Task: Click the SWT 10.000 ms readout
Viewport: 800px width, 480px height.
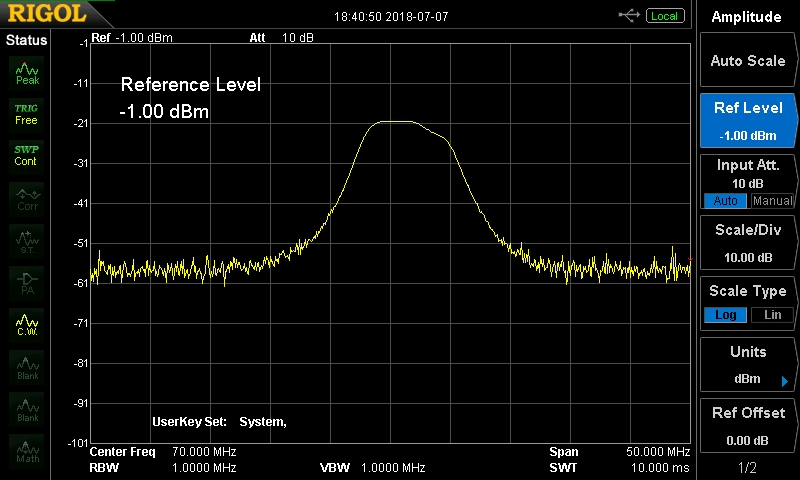Action: (x=619, y=468)
